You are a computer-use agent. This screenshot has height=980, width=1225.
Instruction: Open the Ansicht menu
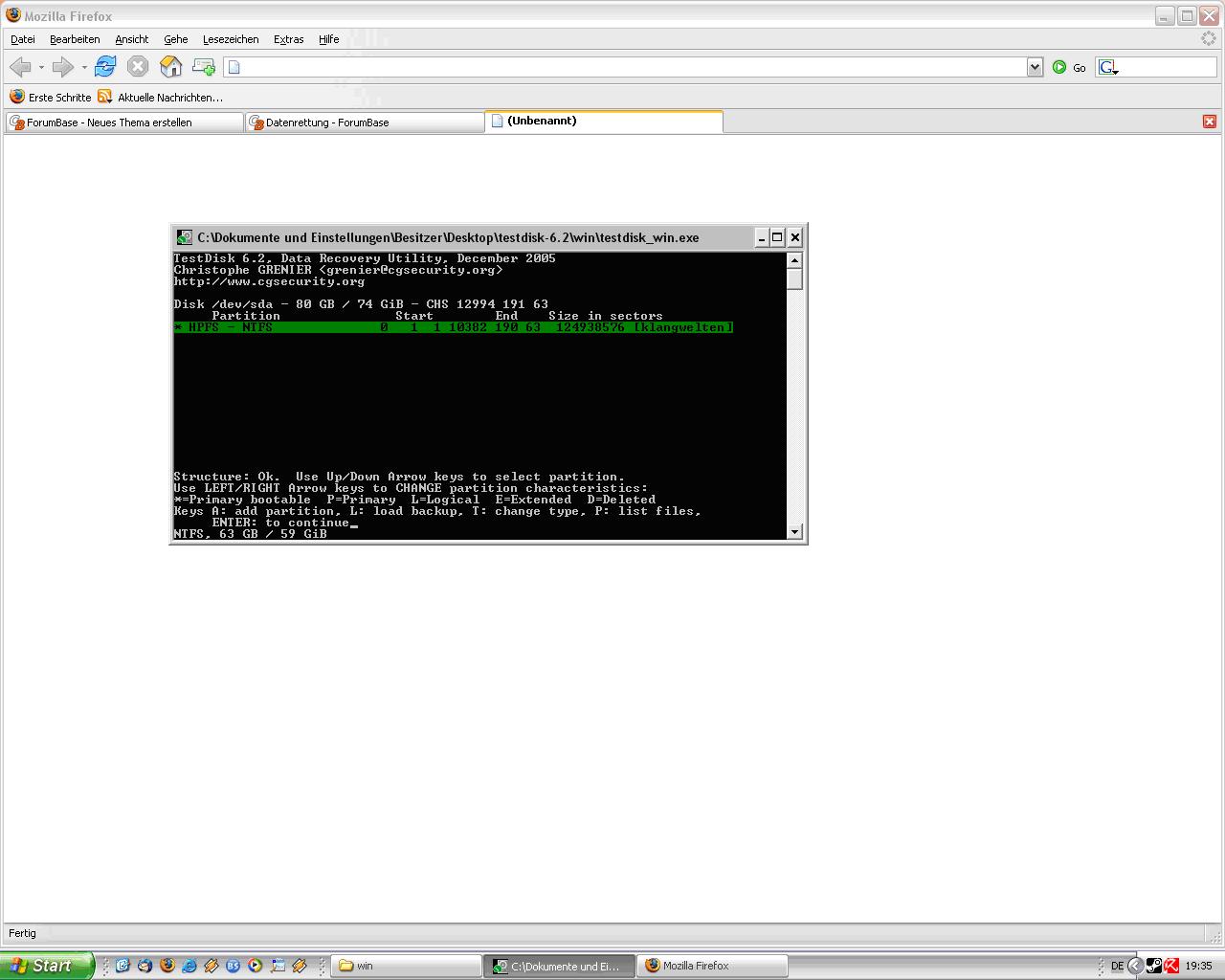(132, 39)
